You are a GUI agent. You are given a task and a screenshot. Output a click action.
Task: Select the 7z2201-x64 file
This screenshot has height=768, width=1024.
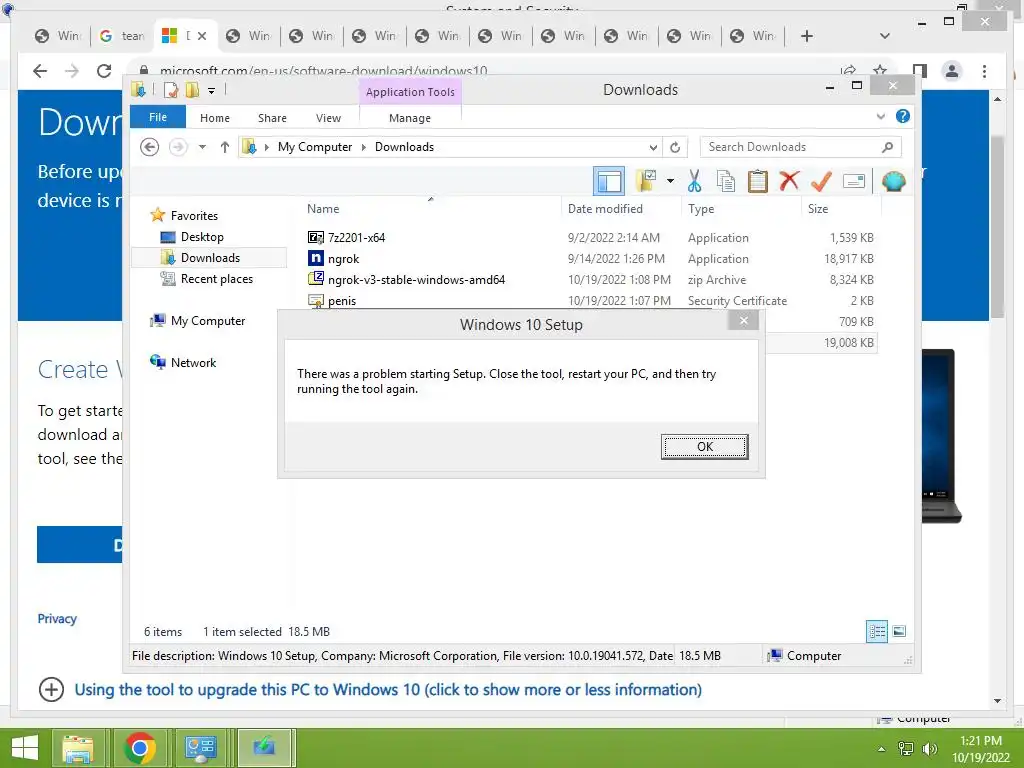[x=356, y=238]
